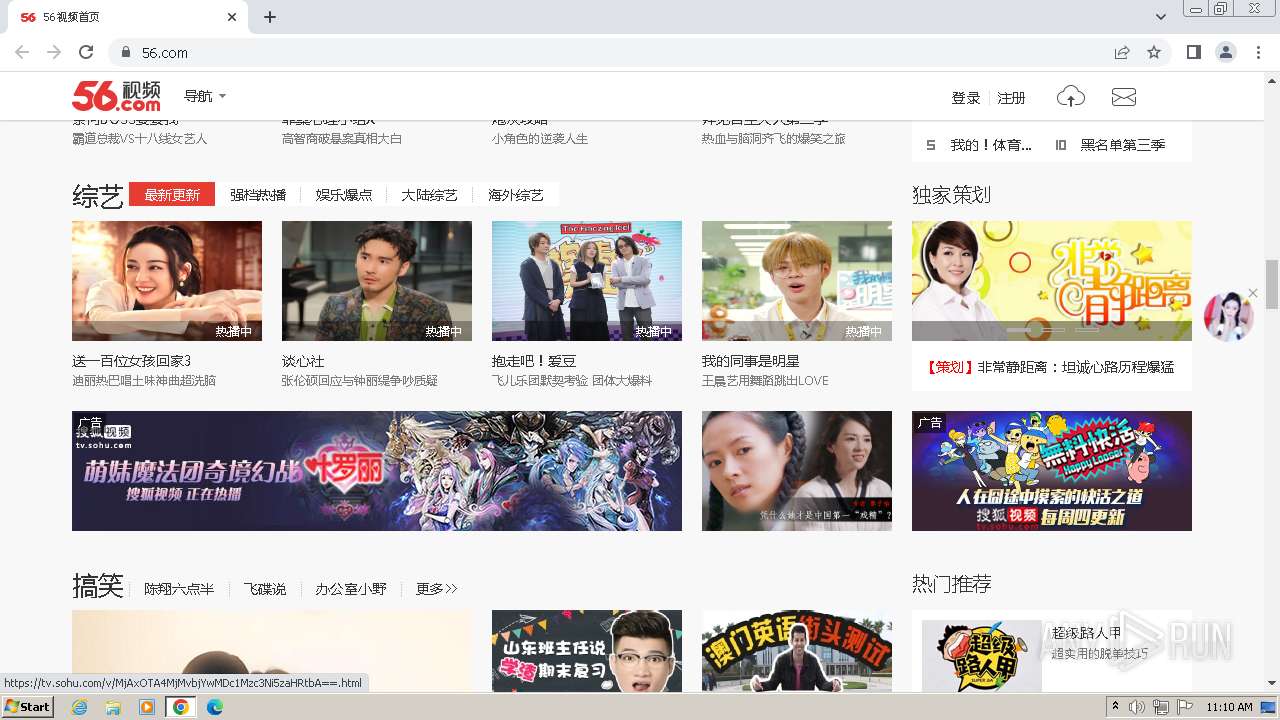Viewport: 1280px width, 720px height.
Task: Click subtitle 张伦硕回应与钟丽缇争吵质疑
Action: pos(360,381)
